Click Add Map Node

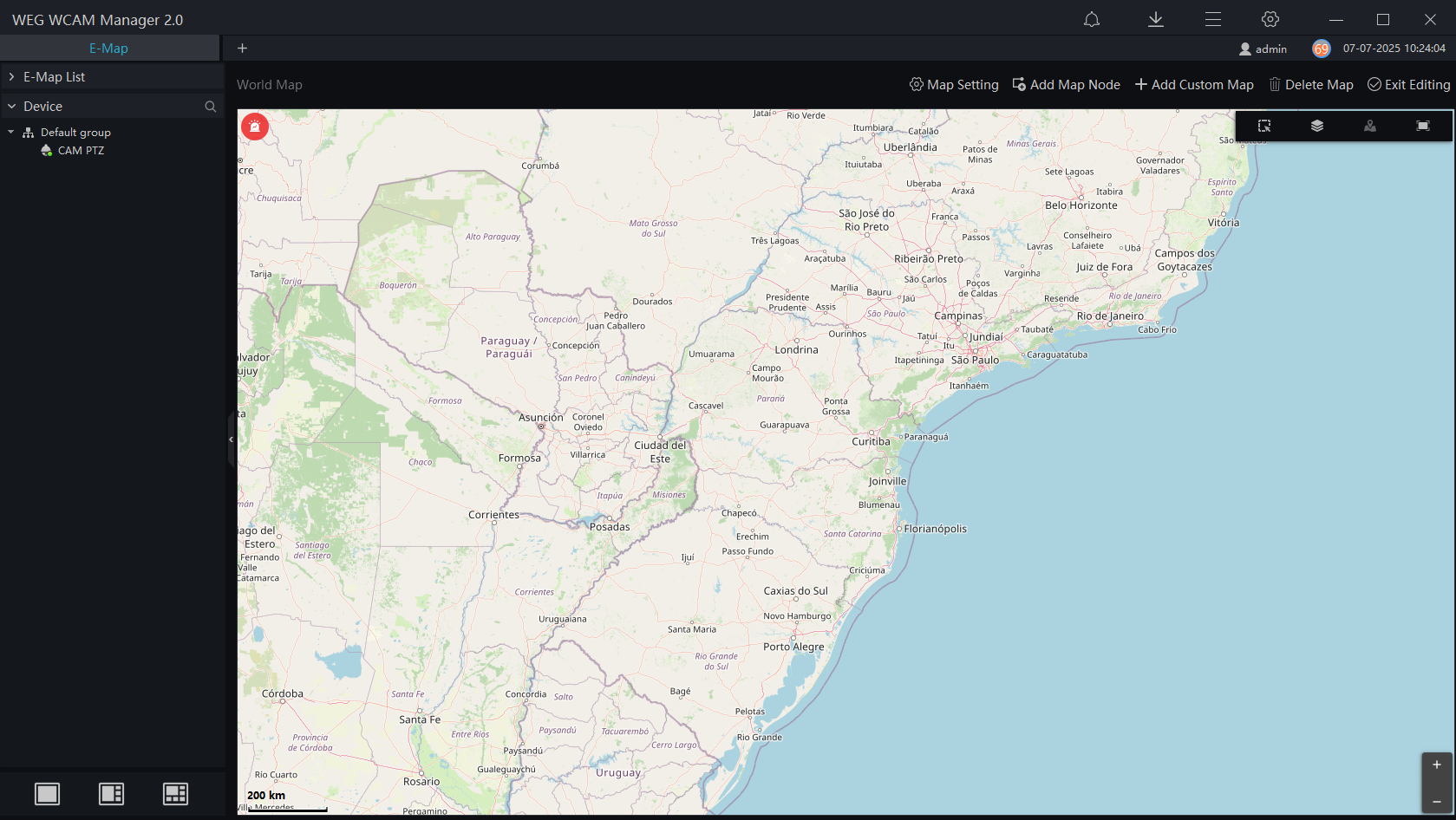pyautogui.click(x=1066, y=85)
